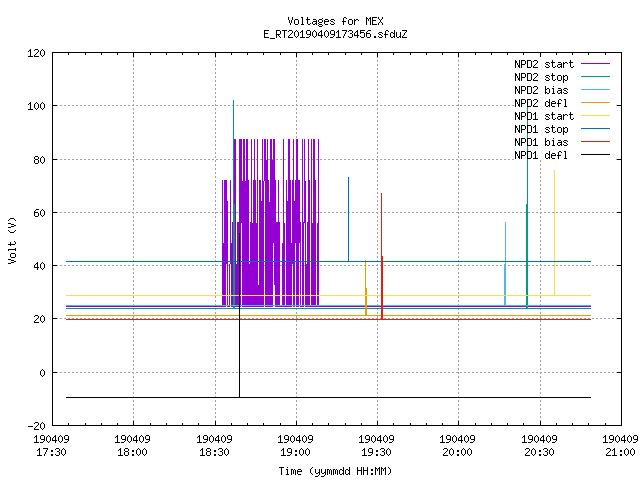Click the x-axis tick label 21:00

(x=620, y=452)
